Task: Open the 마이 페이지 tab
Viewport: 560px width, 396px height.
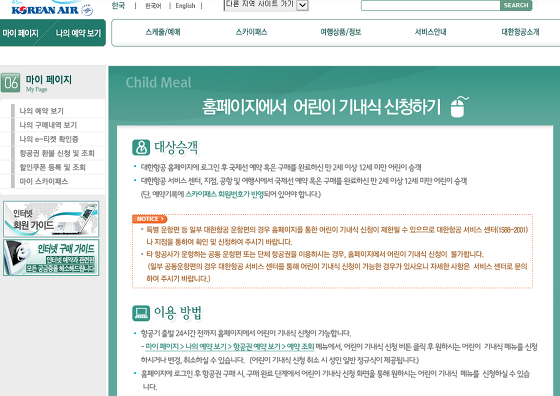Action: tap(20, 33)
